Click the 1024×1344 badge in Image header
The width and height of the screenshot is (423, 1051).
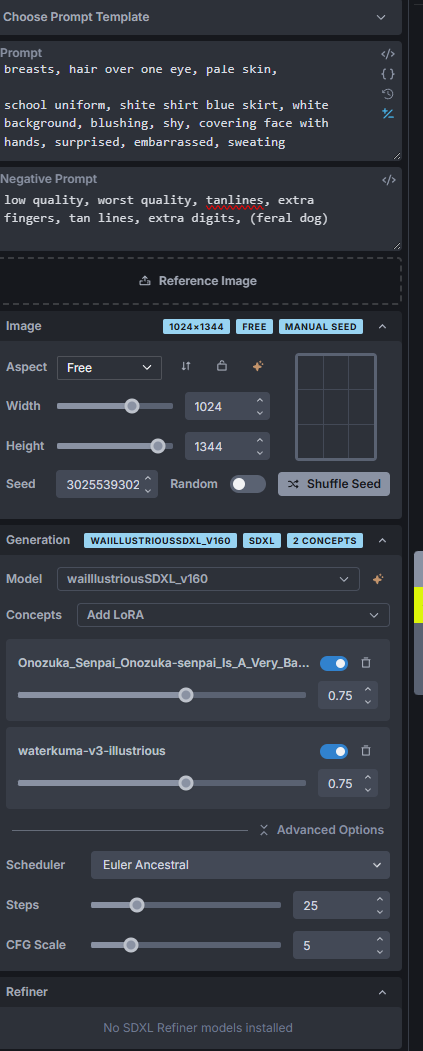point(196,326)
